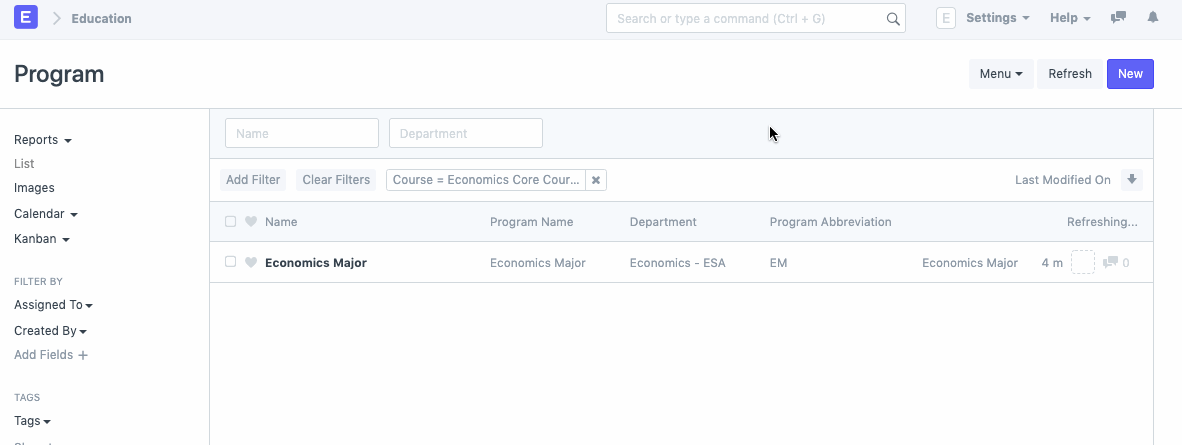Focus the Department filter field
The image size is (1182, 445).
pyautogui.click(x=465, y=133)
